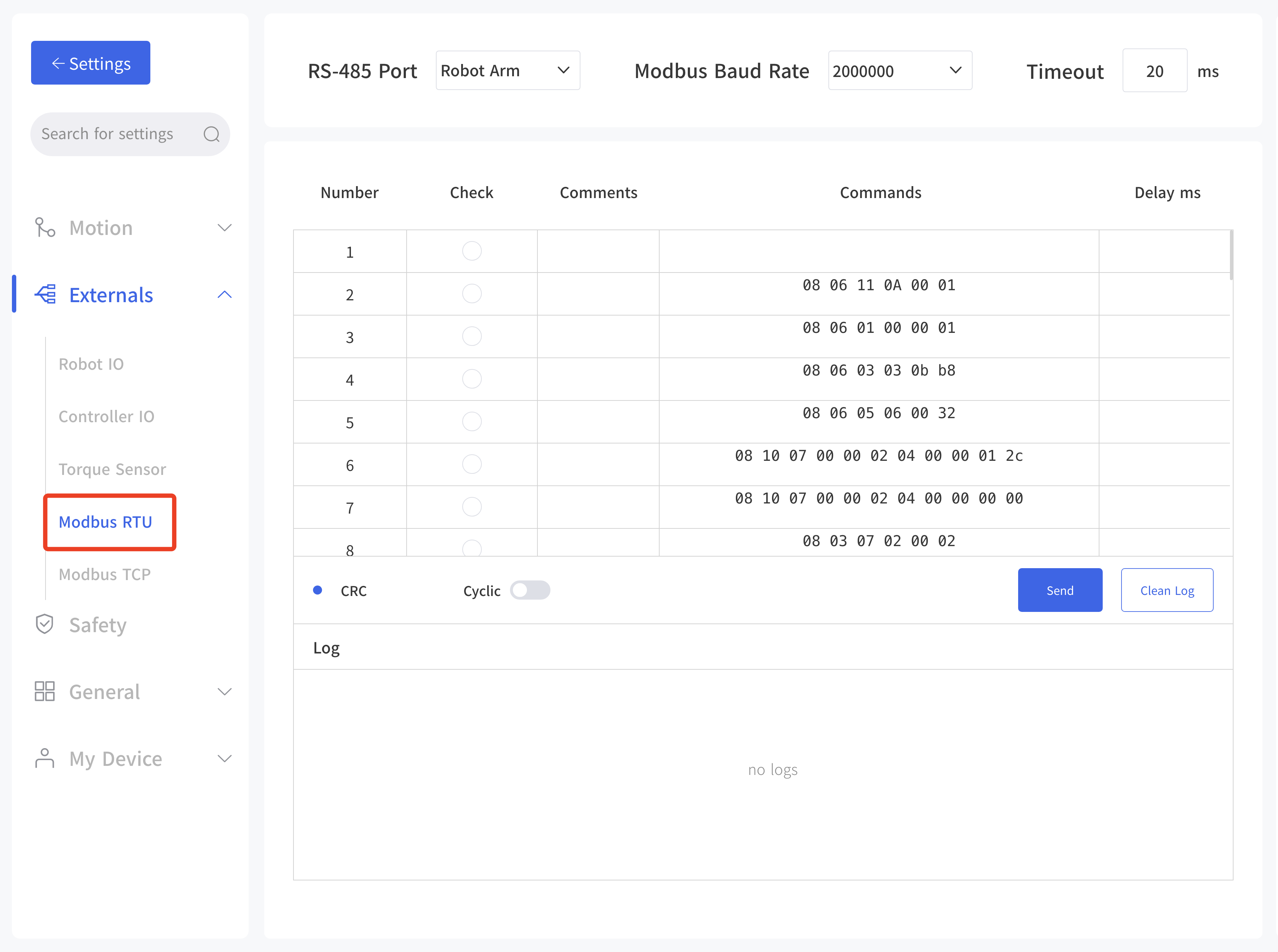Click the Delay ms cell of row 3
Viewport: 1278px width, 952px height.
click(x=1164, y=336)
